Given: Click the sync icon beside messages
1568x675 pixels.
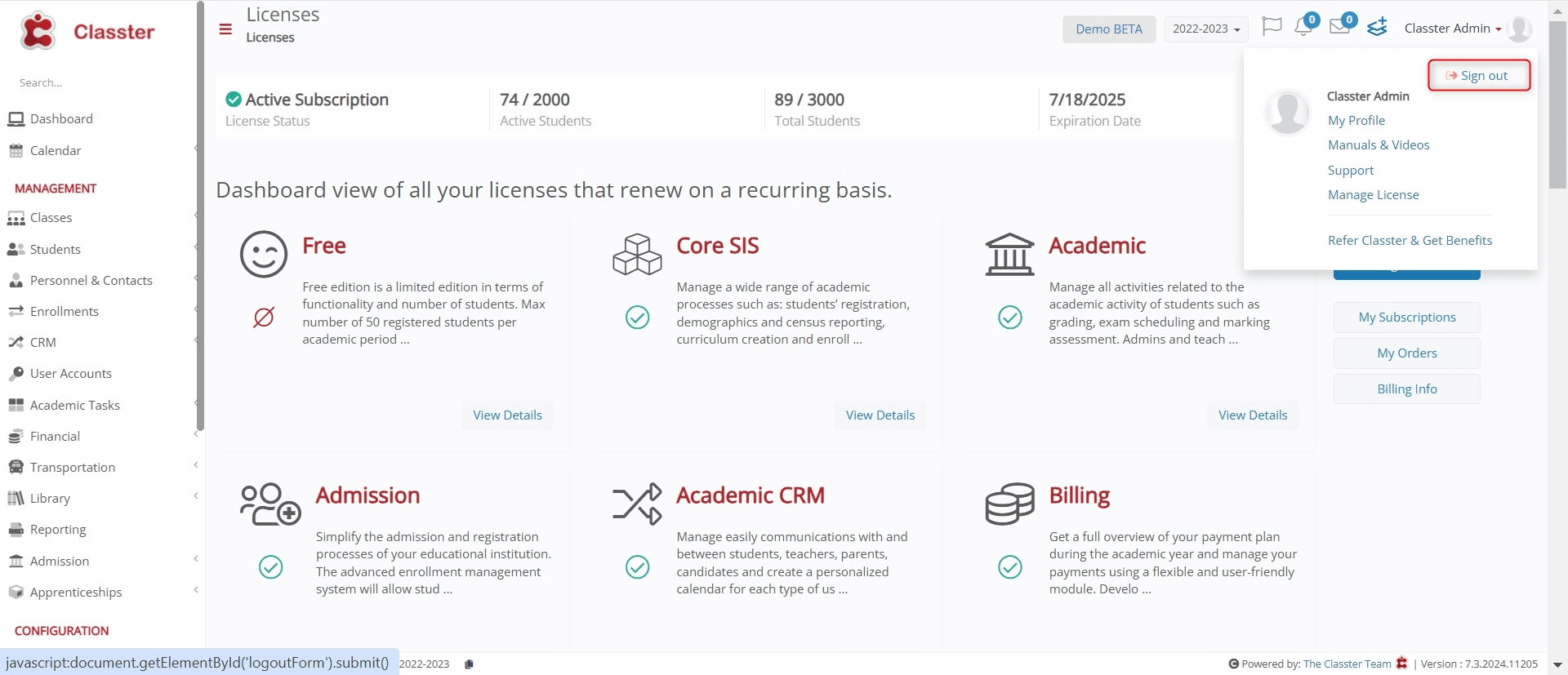Looking at the screenshot, I should [1378, 27].
